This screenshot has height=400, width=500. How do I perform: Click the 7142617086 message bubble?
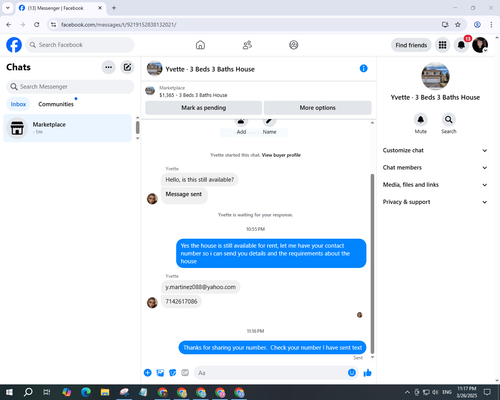[x=181, y=301]
